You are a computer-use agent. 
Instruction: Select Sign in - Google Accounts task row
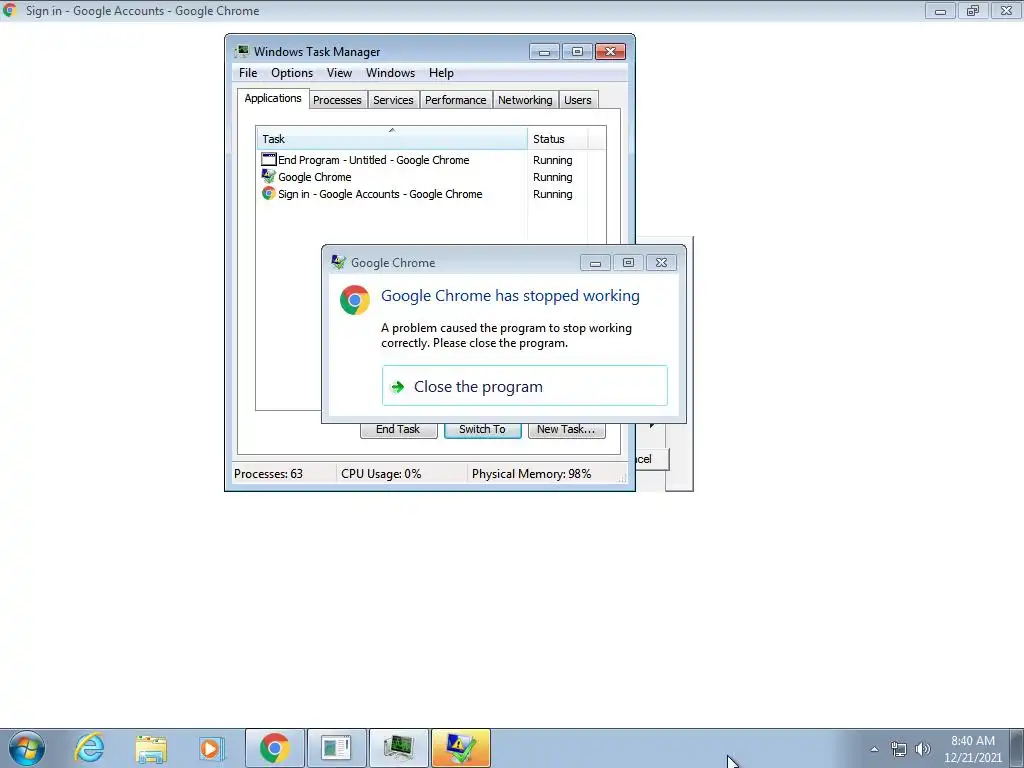tap(379, 194)
